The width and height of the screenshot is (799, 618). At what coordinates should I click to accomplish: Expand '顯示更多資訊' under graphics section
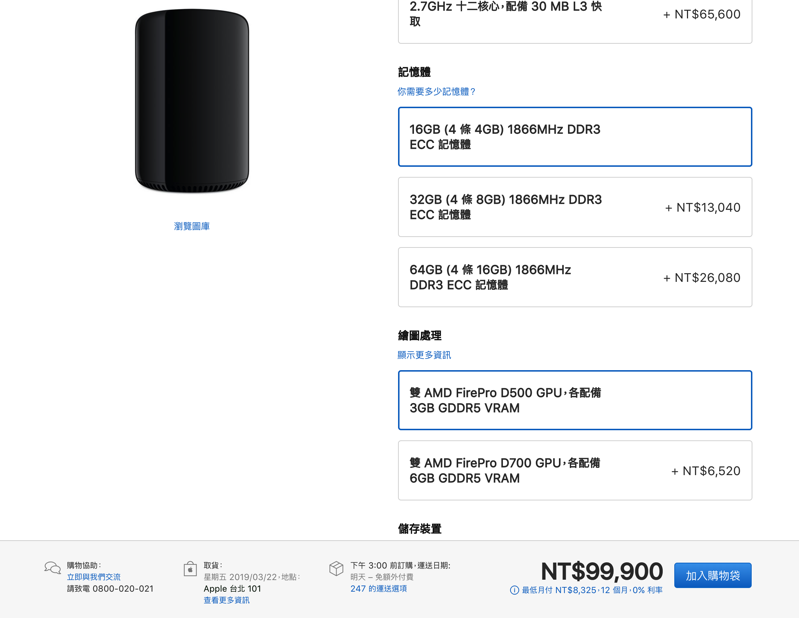[424, 355]
